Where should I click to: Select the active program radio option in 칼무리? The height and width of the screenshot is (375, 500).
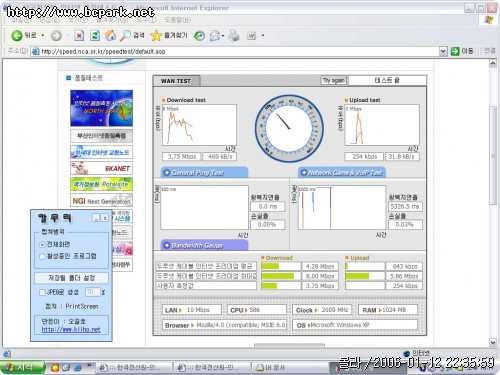click(42, 256)
